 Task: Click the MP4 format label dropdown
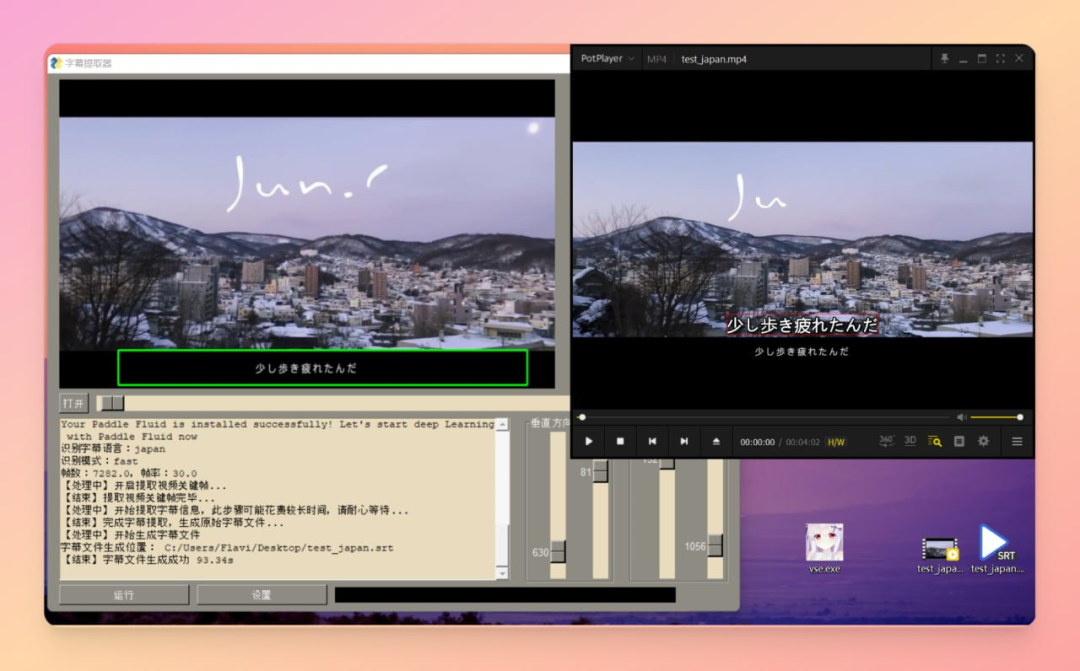tap(656, 58)
